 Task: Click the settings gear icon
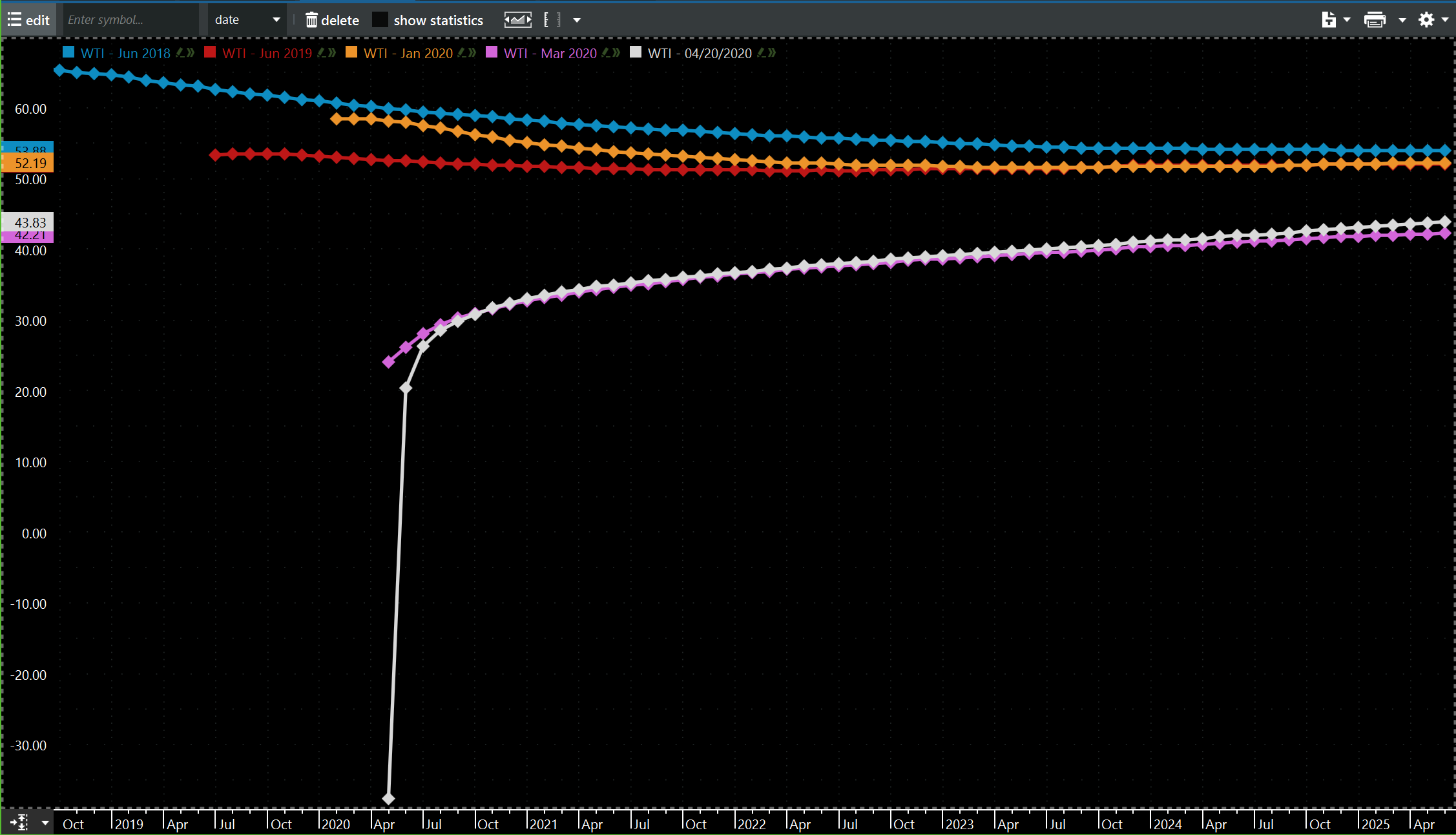tap(1426, 20)
